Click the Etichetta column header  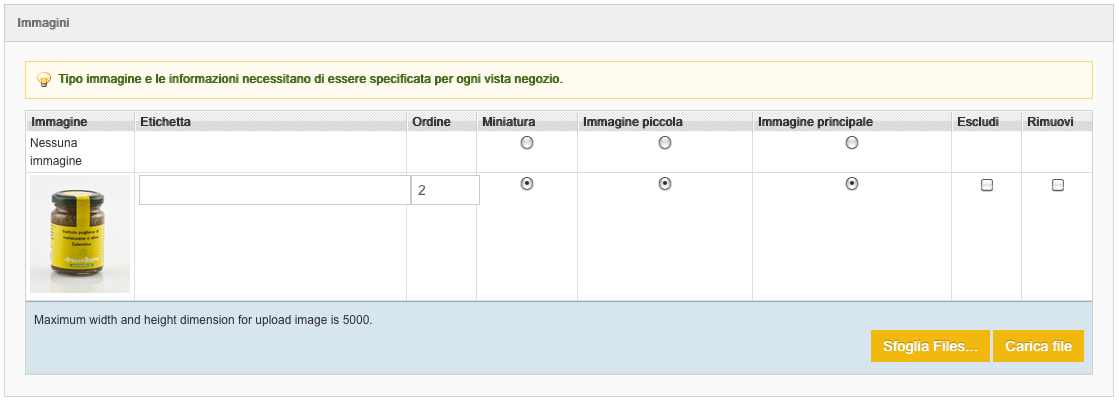click(166, 122)
